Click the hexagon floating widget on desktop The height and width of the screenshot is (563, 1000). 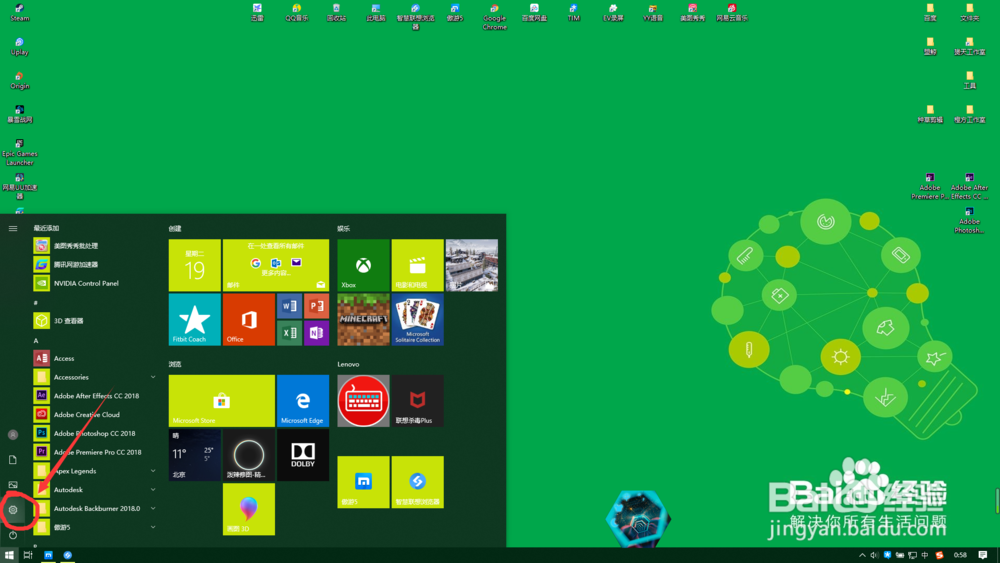[638, 518]
